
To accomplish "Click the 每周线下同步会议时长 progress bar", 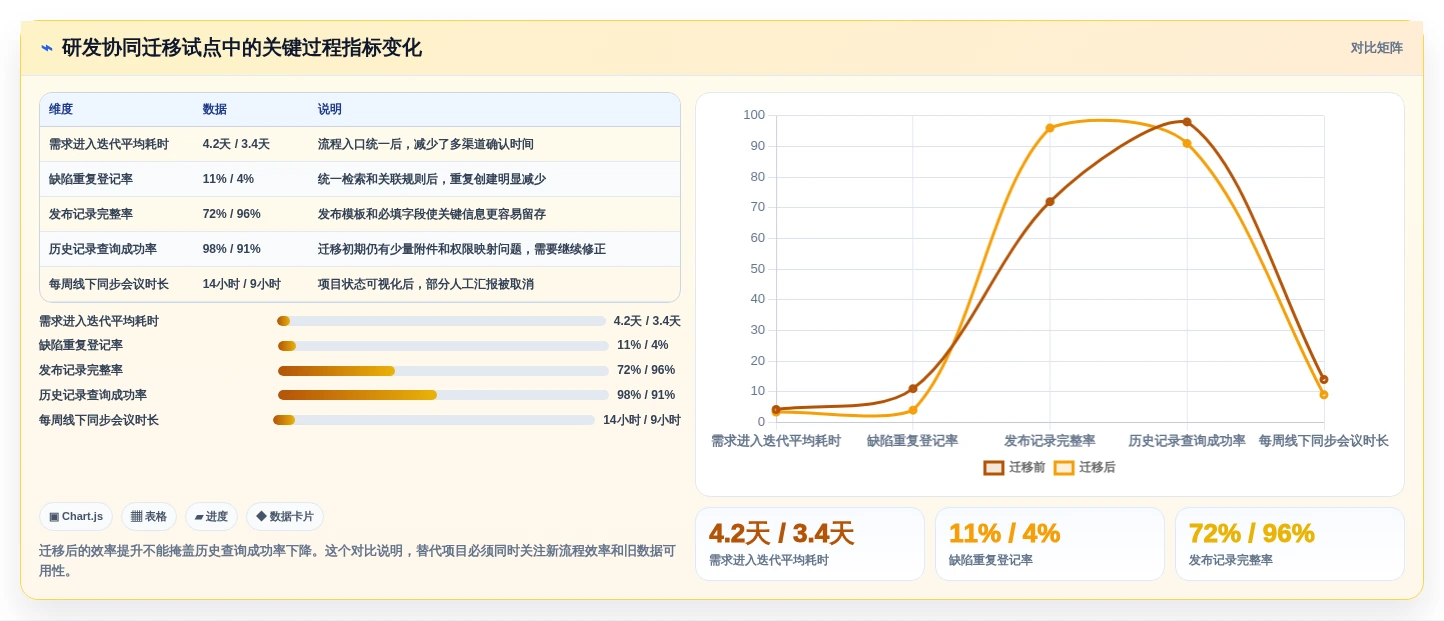I will (x=434, y=420).
